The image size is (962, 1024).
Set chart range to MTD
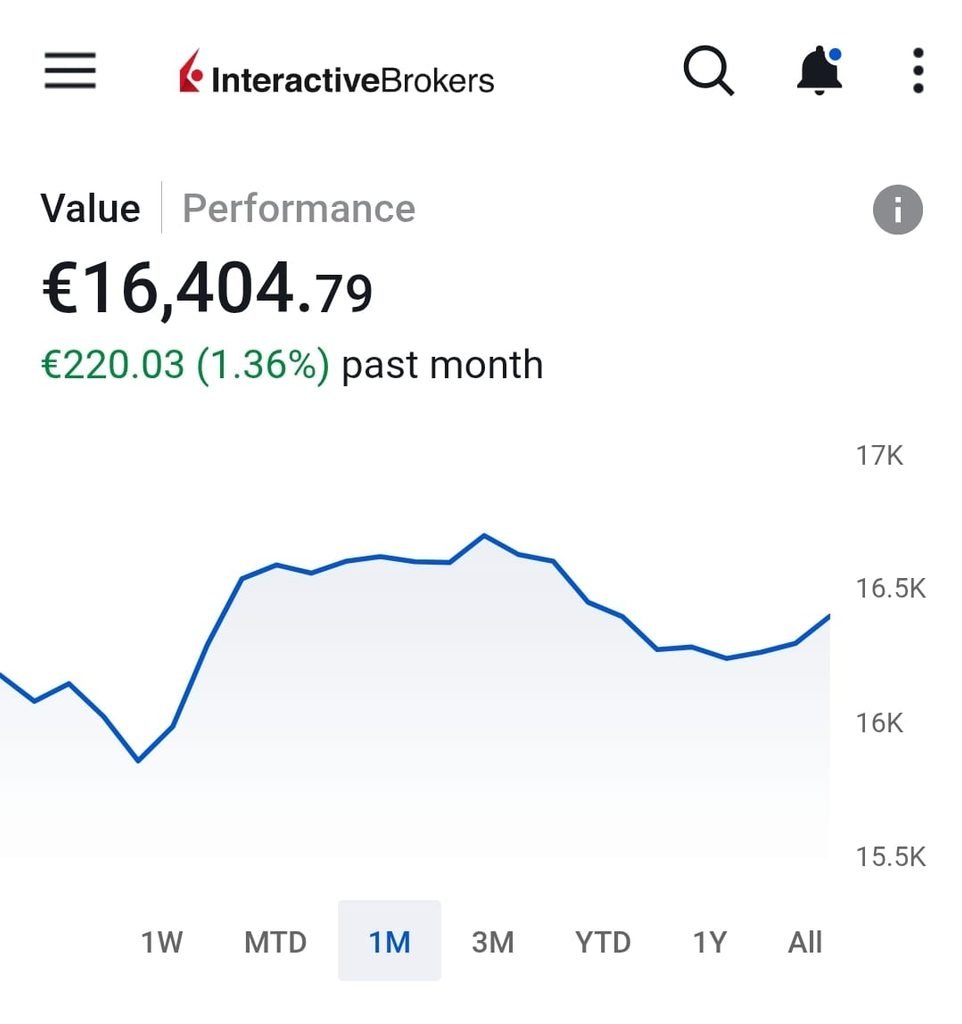275,942
